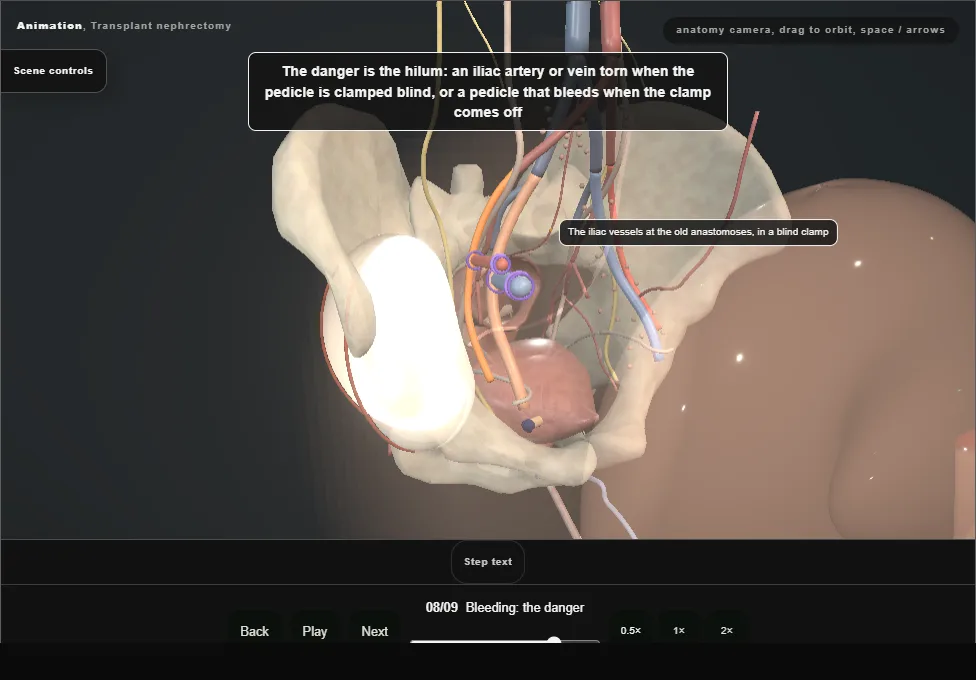Advance to the Next step
The width and height of the screenshot is (976, 680).
click(x=375, y=631)
